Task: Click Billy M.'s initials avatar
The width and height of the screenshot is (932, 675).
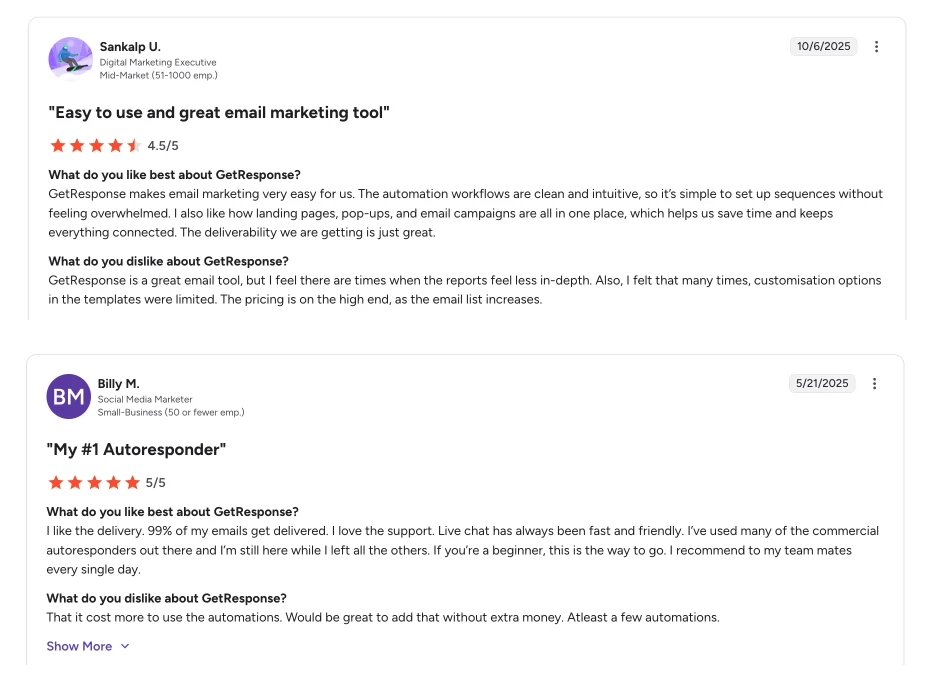Action: (68, 396)
